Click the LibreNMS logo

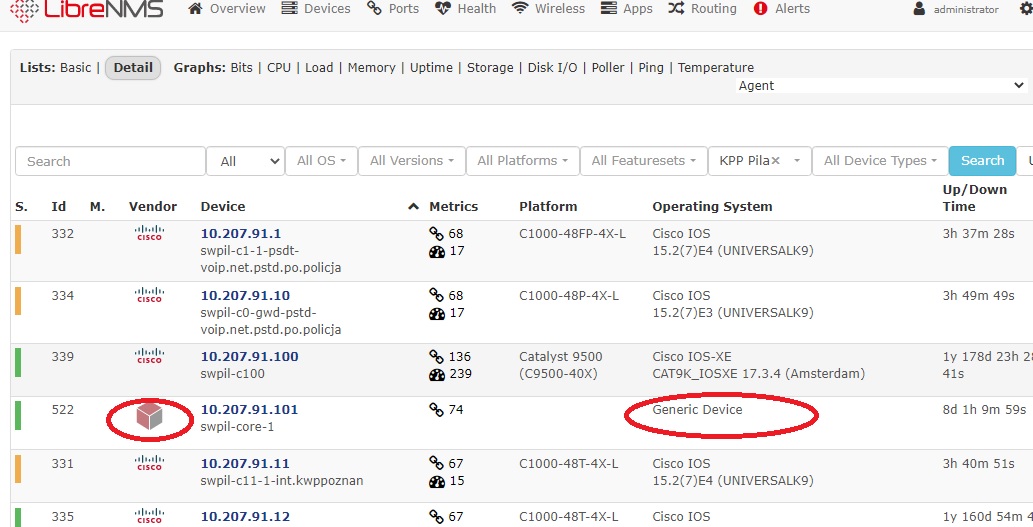coord(86,9)
